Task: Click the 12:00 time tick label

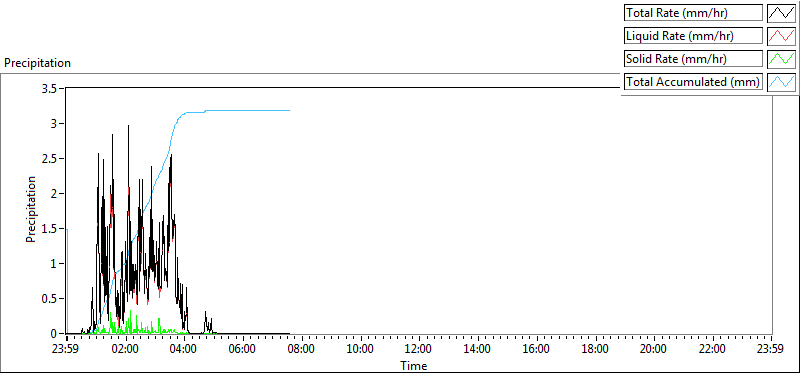Action: [x=419, y=350]
